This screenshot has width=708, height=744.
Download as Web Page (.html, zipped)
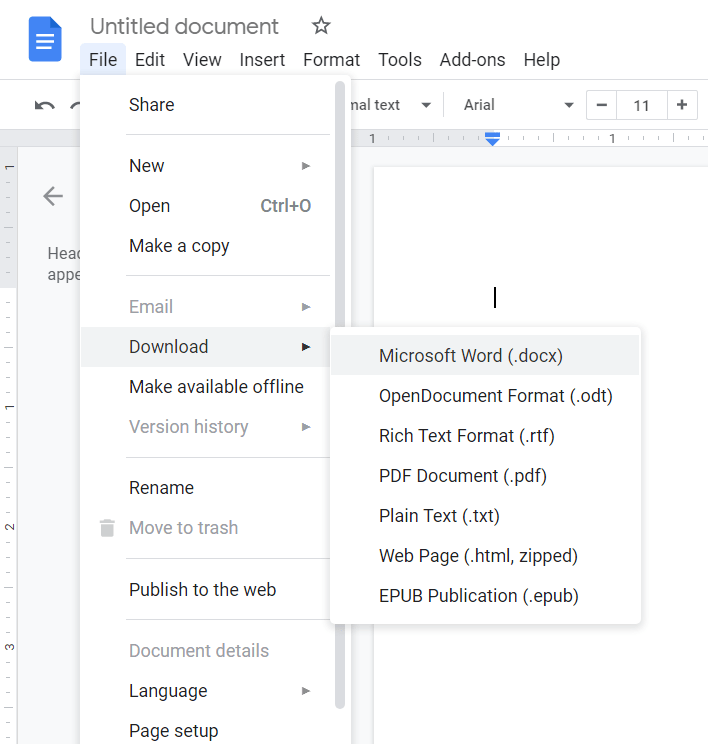[485, 556]
